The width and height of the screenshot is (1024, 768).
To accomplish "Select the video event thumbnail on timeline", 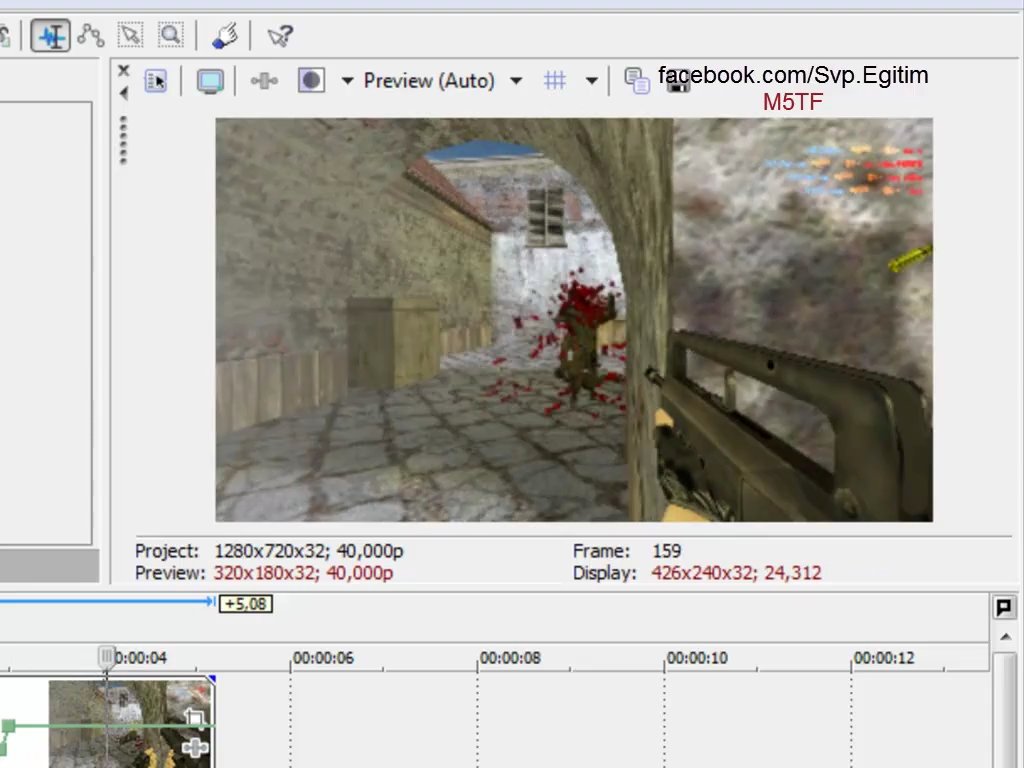I will pyautogui.click(x=131, y=724).
